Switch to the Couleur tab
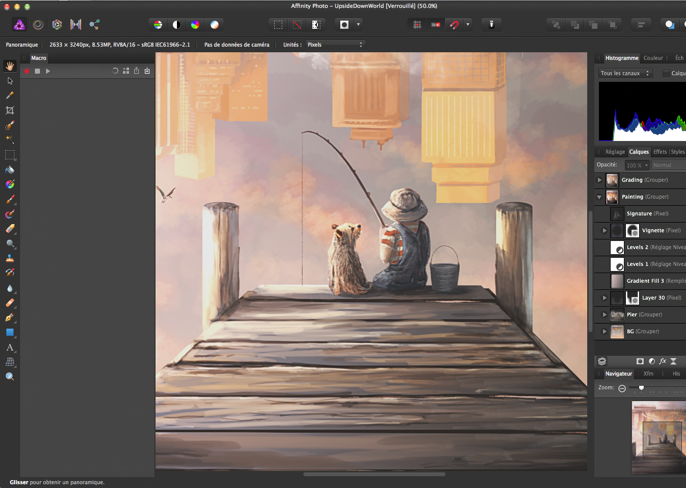This screenshot has width=686, height=491. (x=653, y=58)
